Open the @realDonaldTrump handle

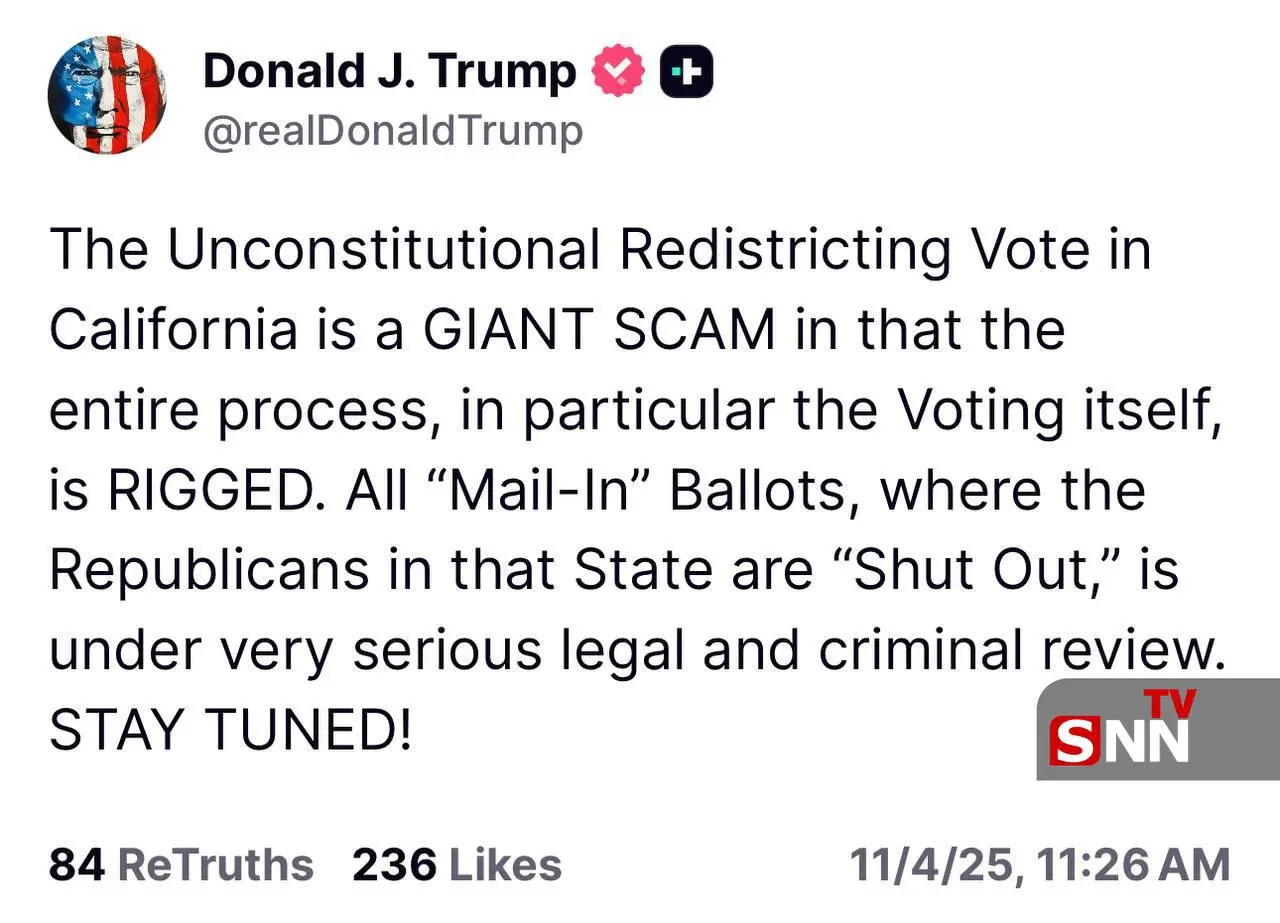click(x=392, y=131)
